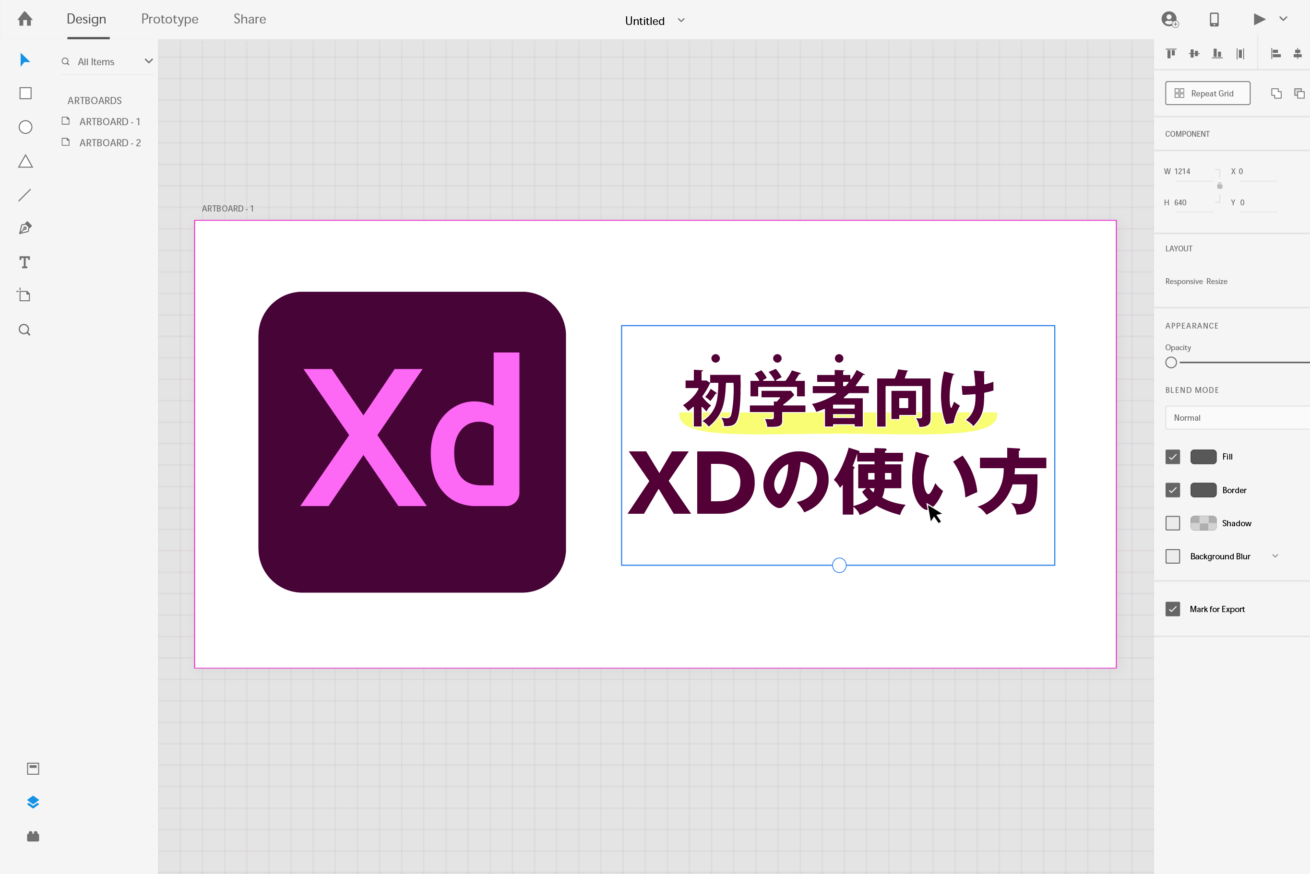Screen dimensions: 1310x874
Task: Align selection to left edge
Action: pyautogui.click(x=1276, y=53)
